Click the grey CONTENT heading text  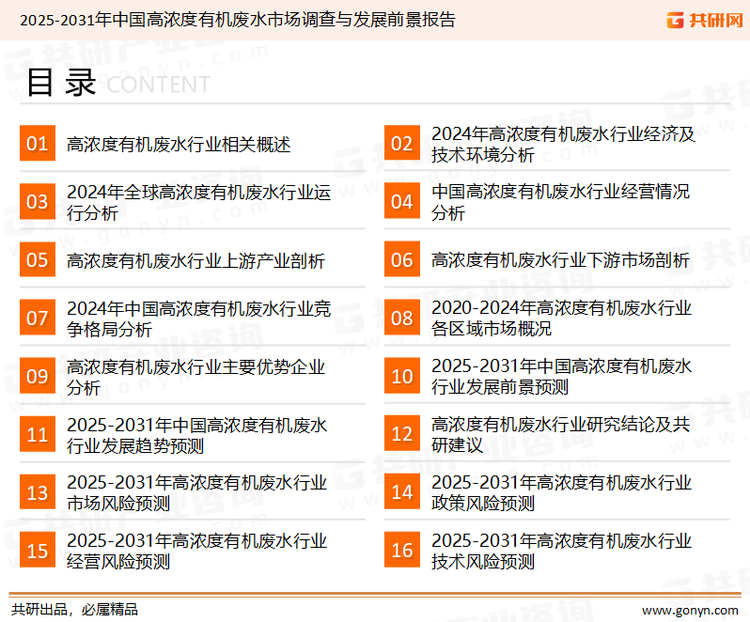coord(158,85)
